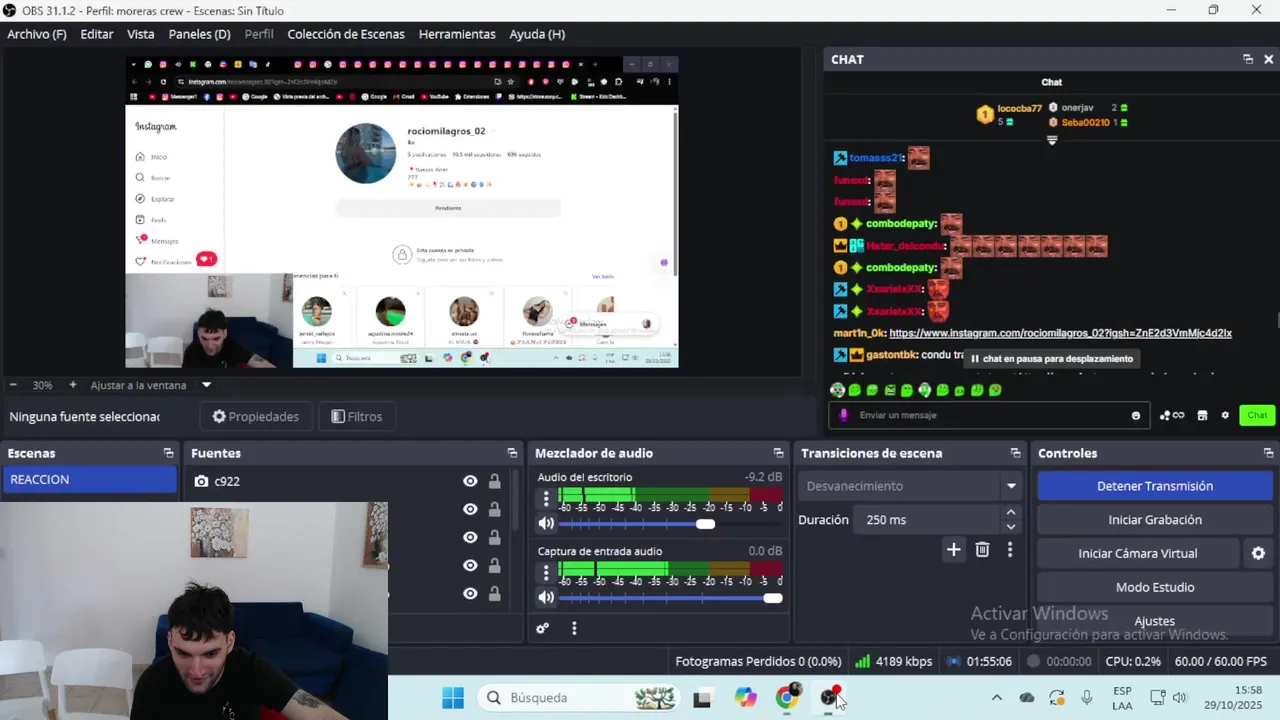This screenshot has height=720, width=1280.
Task: Click the Windows Búsqueda search box
Action: point(580,697)
